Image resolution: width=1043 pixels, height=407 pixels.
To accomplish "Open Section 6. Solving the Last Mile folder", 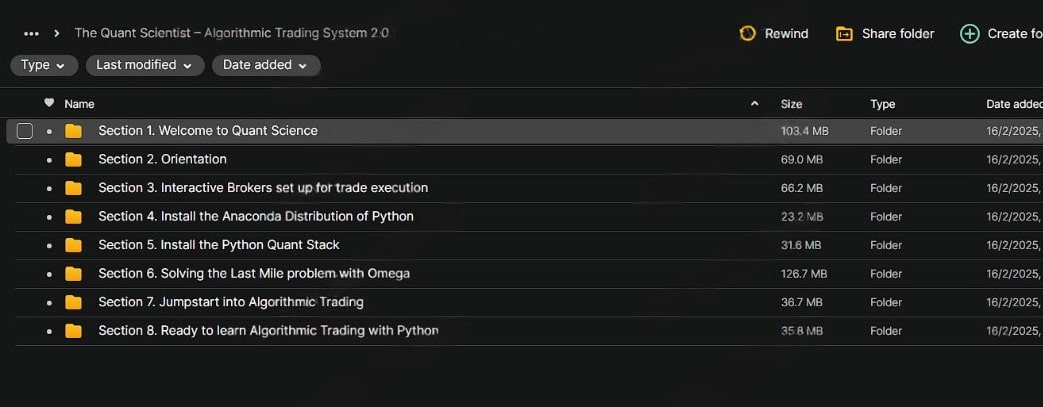I will [253, 273].
